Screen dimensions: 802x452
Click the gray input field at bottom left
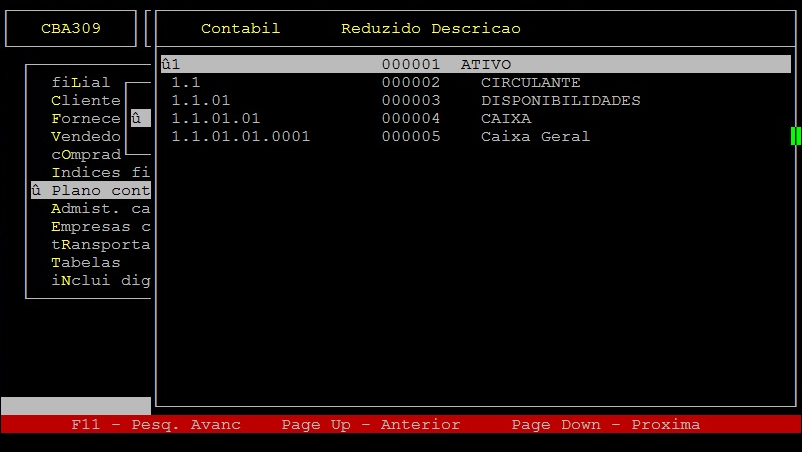(76, 406)
